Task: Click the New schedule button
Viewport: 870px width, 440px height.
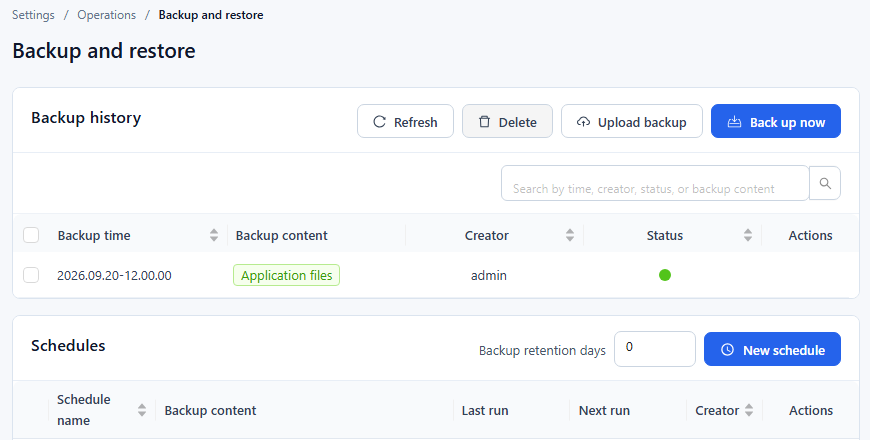Action: pyautogui.click(x=772, y=350)
